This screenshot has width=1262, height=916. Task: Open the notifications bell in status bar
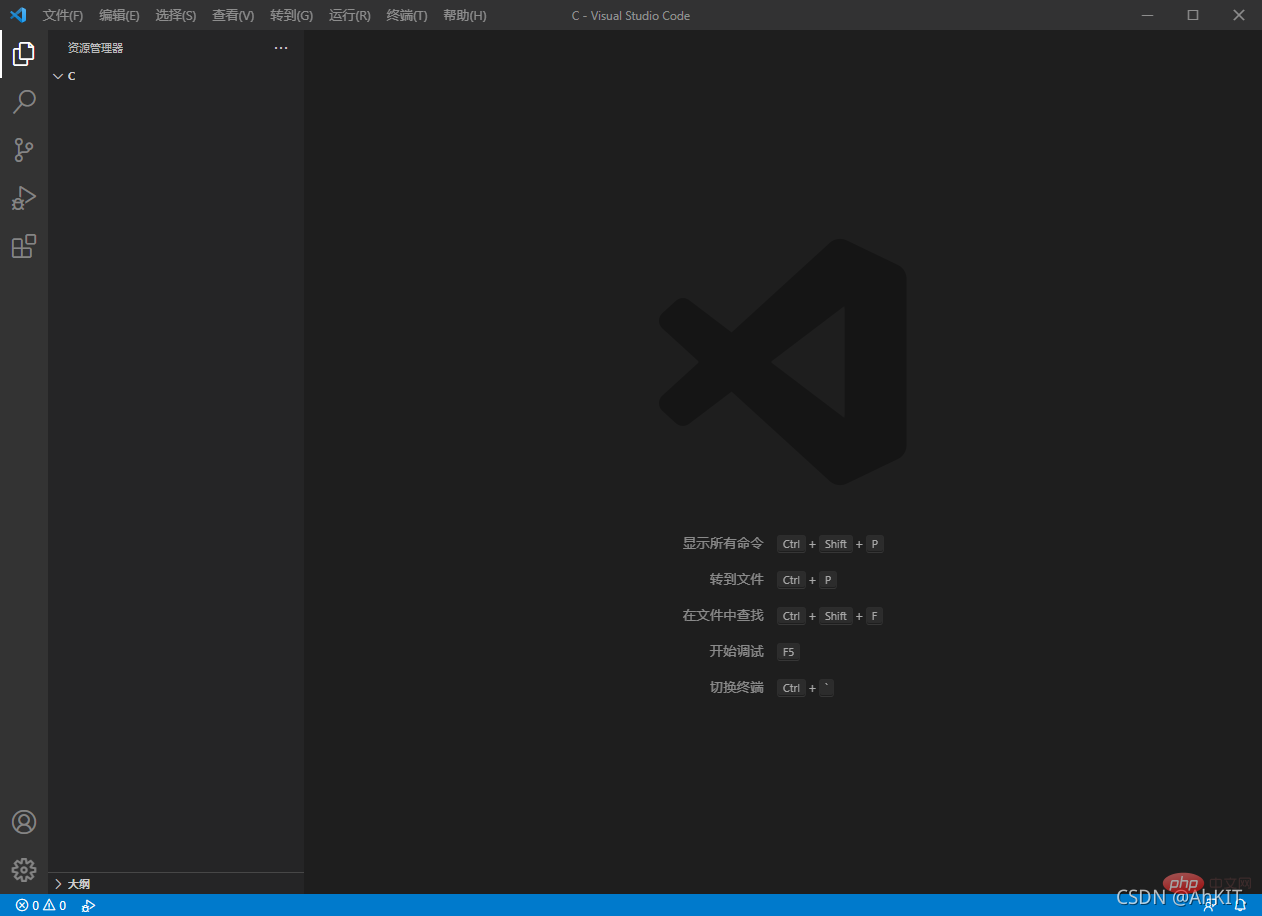click(x=1240, y=906)
